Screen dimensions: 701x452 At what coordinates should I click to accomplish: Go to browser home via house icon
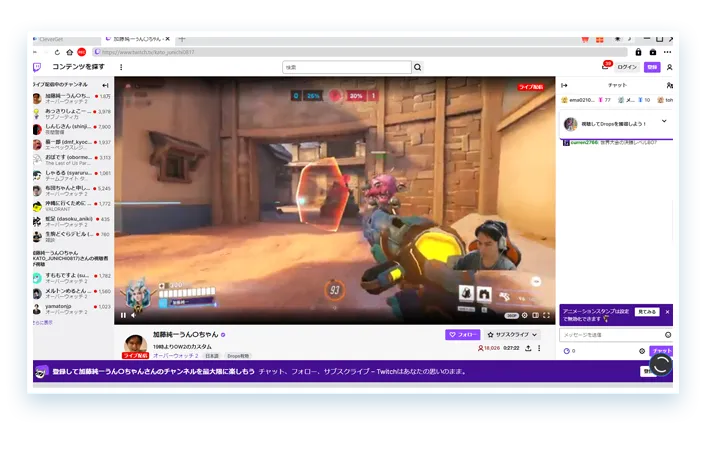(69, 52)
